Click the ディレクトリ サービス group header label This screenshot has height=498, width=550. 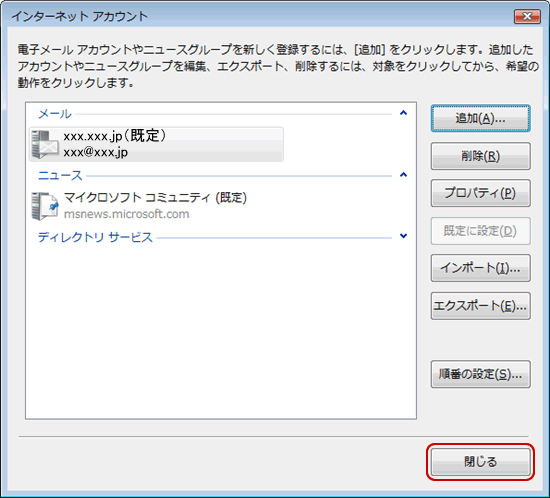(x=95, y=237)
